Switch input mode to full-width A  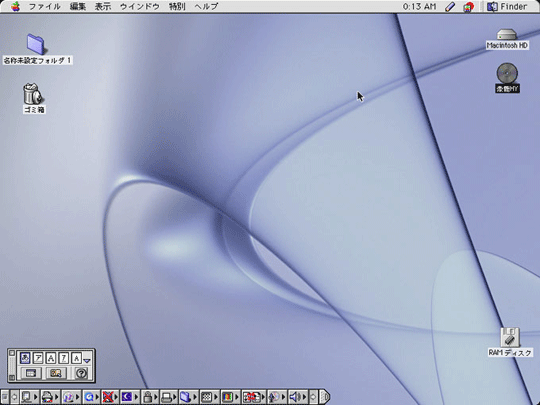51,358
